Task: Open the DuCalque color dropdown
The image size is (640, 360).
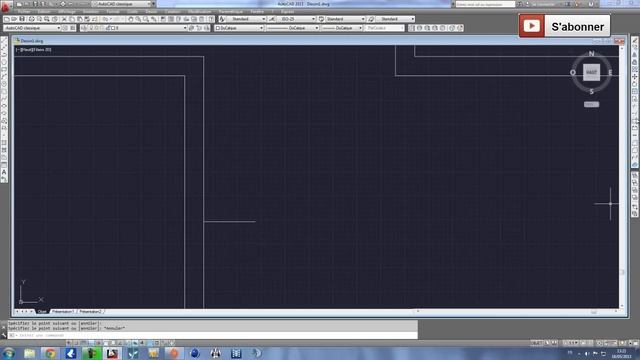Action: (239, 28)
